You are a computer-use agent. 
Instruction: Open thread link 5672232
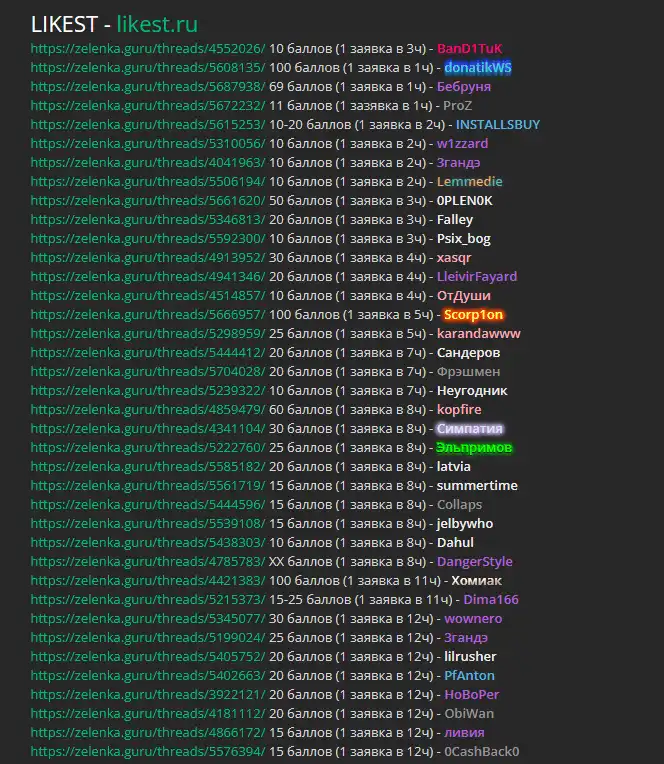tap(148, 106)
